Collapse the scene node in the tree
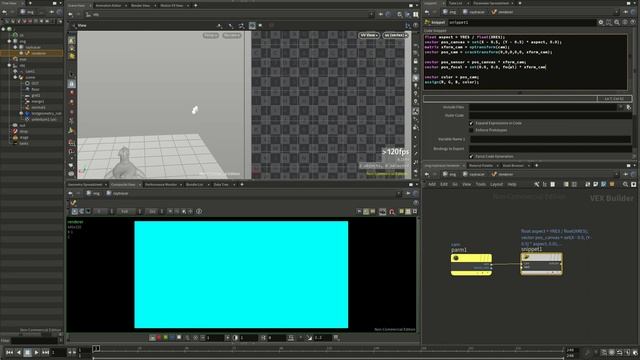Image resolution: width=640 pixels, height=360 pixels. [16, 77]
